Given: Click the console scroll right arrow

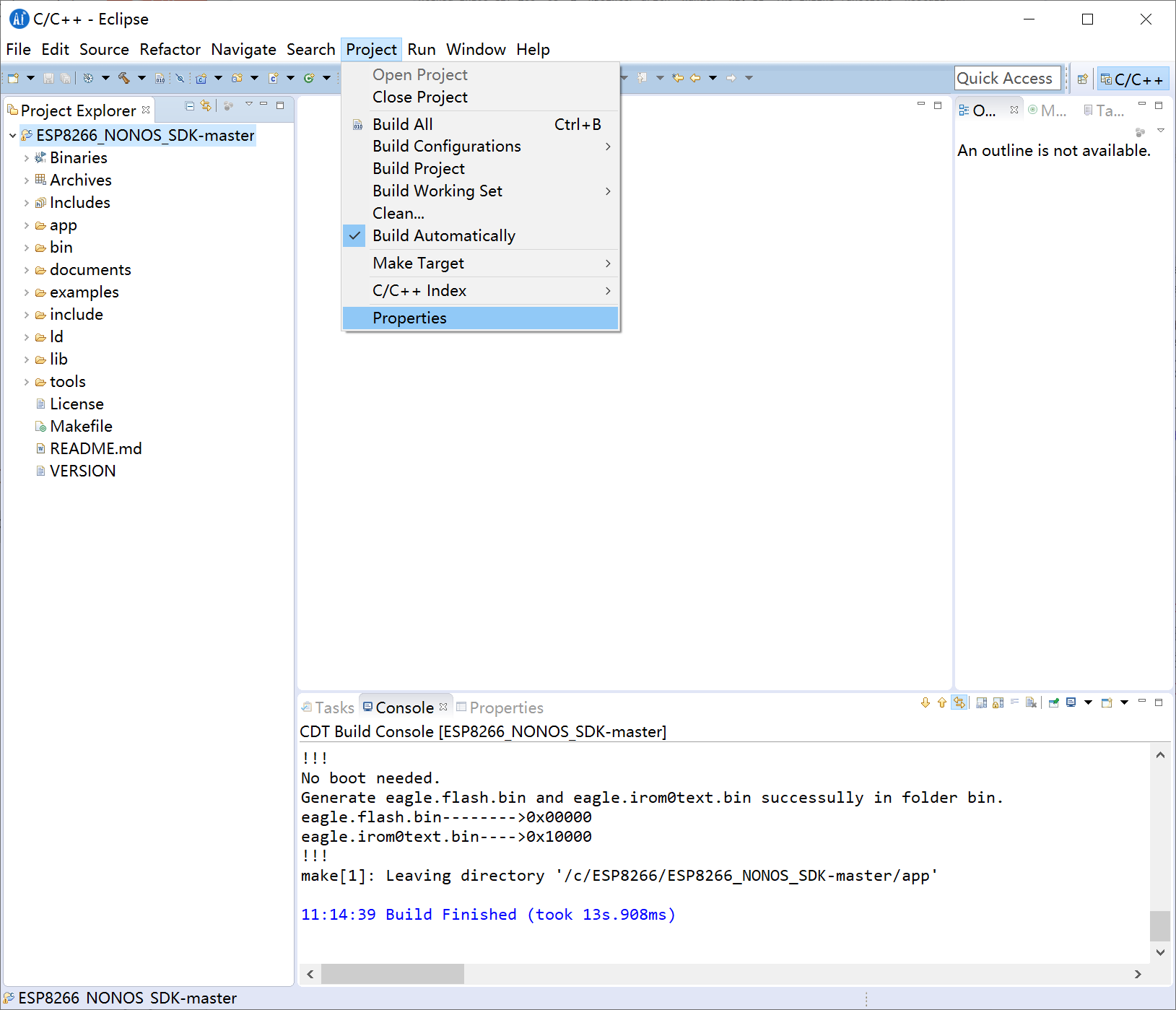Looking at the screenshot, I should [1138, 974].
